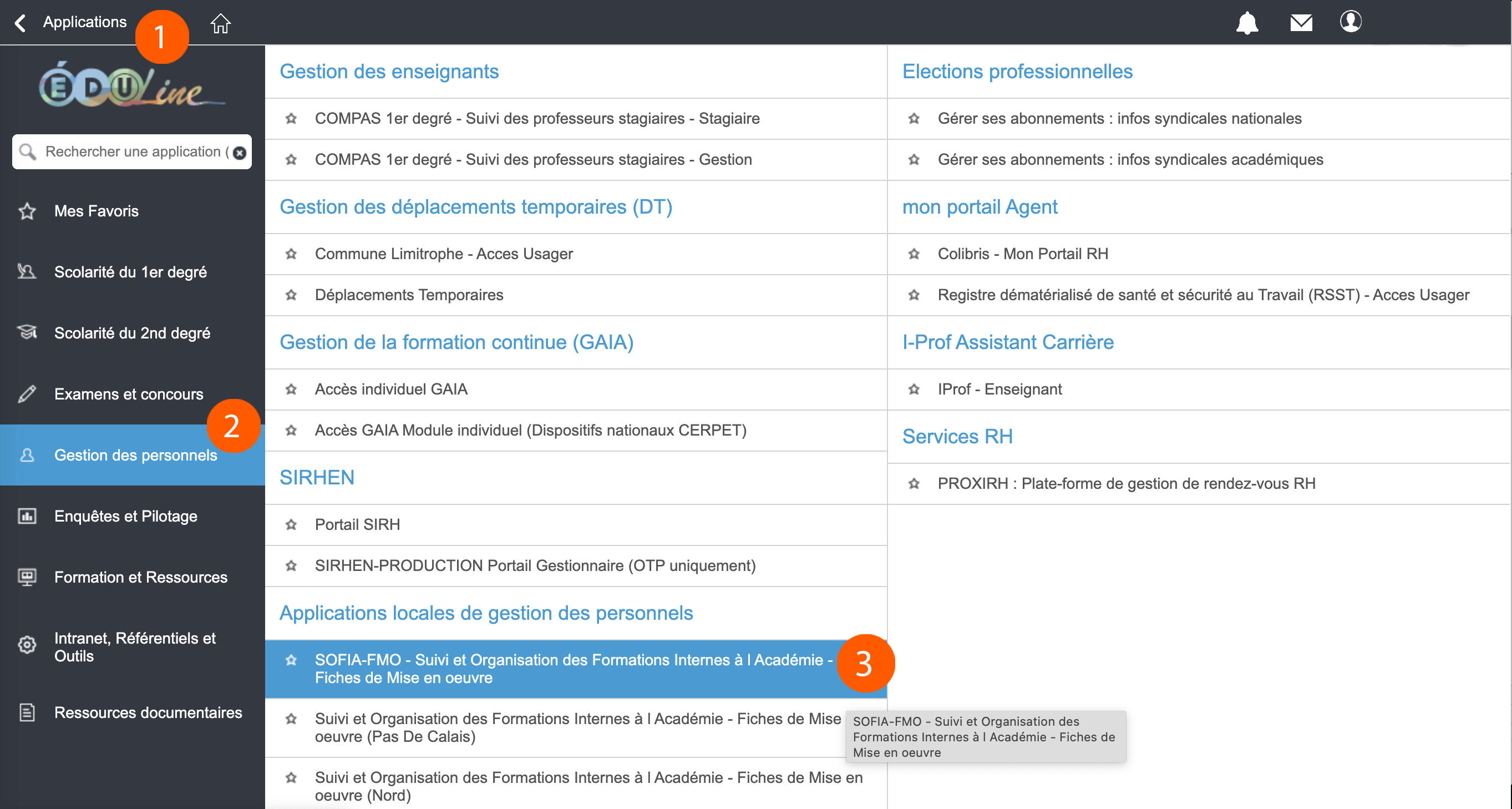Open the notifications bell
Image resolution: width=1512 pixels, height=809 pixels.
1247,23
